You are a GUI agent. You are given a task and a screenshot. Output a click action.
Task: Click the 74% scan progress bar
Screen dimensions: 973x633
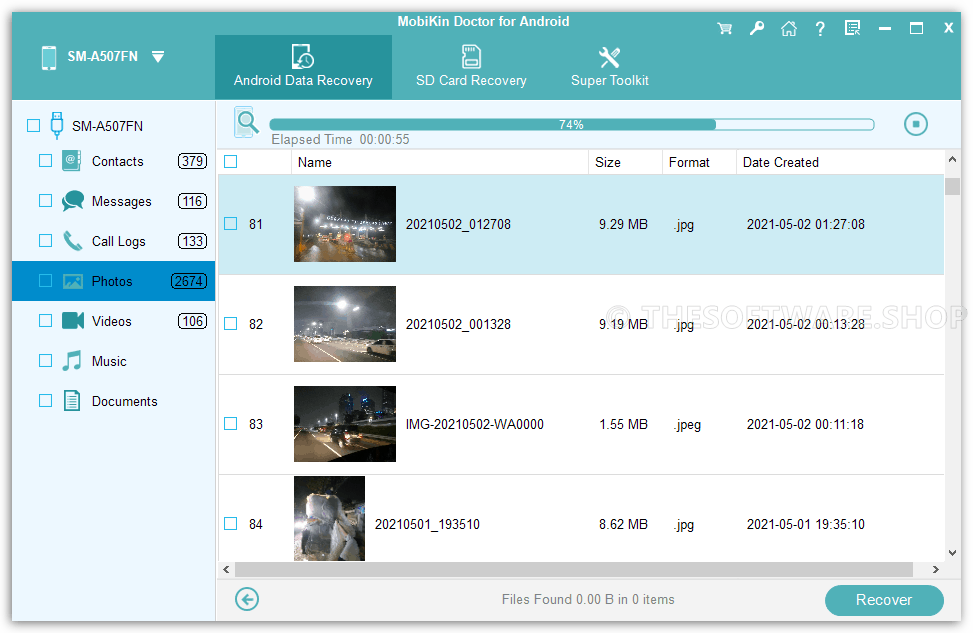pyautogui.click(x=572, y=125)
